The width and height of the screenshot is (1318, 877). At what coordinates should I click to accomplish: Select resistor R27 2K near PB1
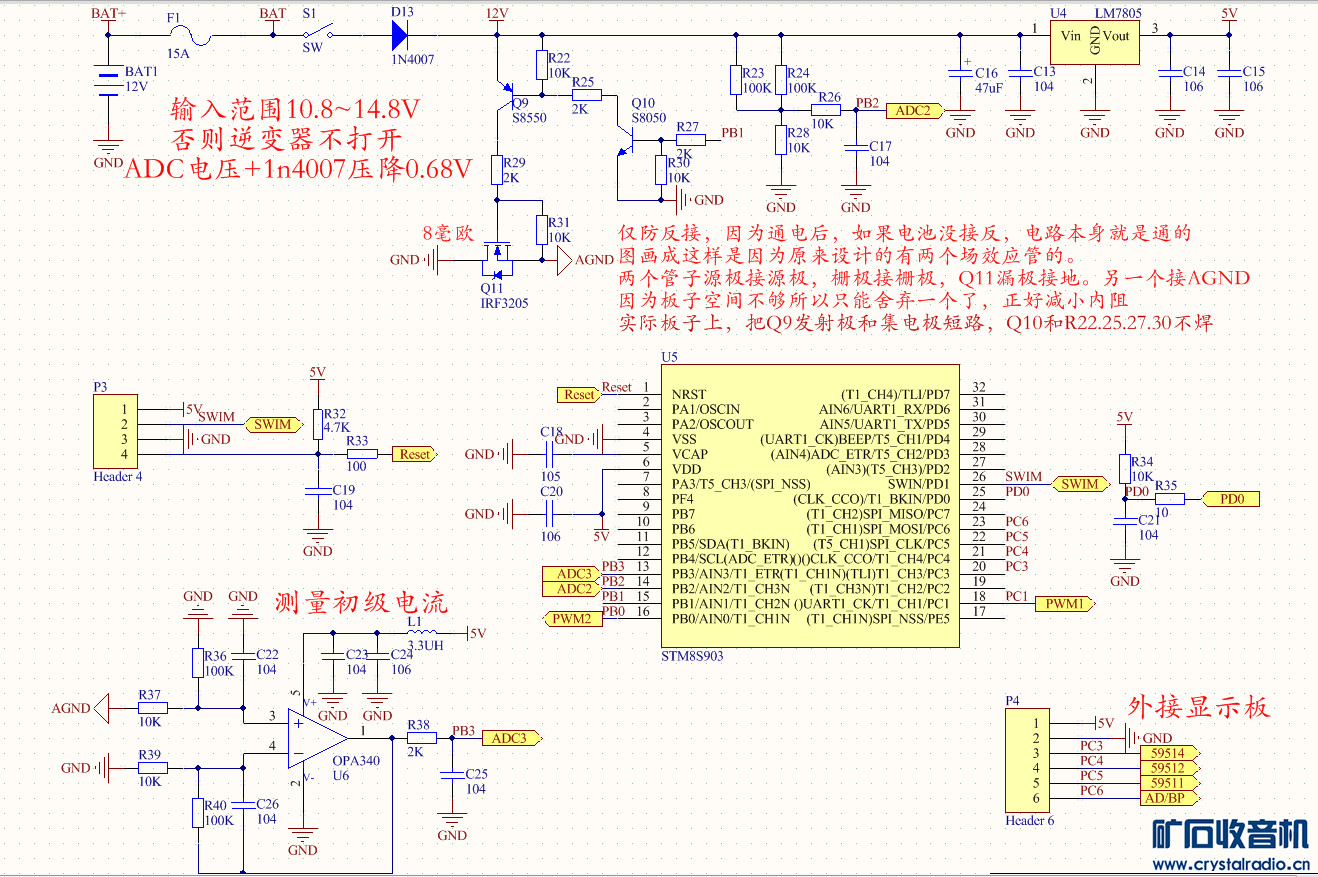[692, 140]
